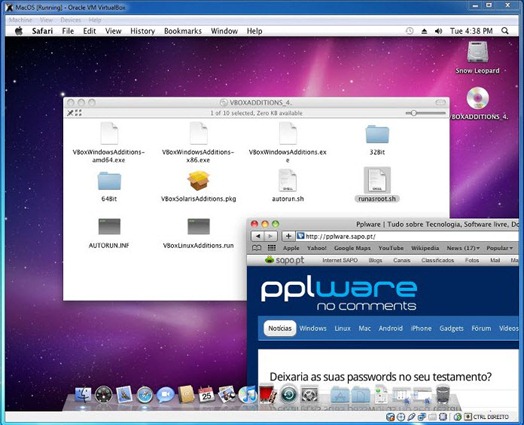Click the Spotlight search magnifier icon
Screen dimensions: 524x425
505,31
